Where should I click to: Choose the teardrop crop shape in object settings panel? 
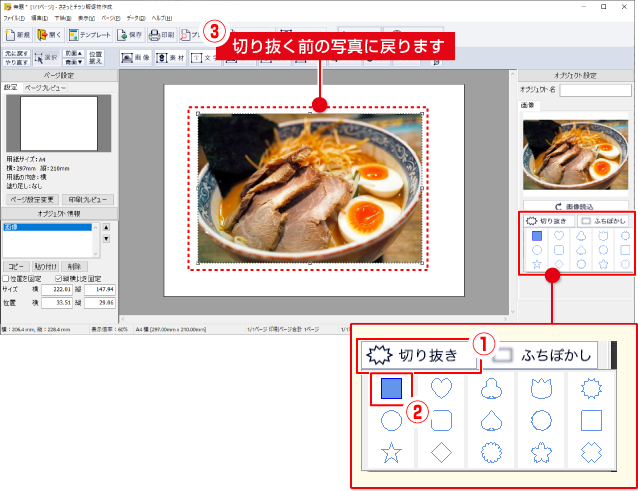point(581,250)
